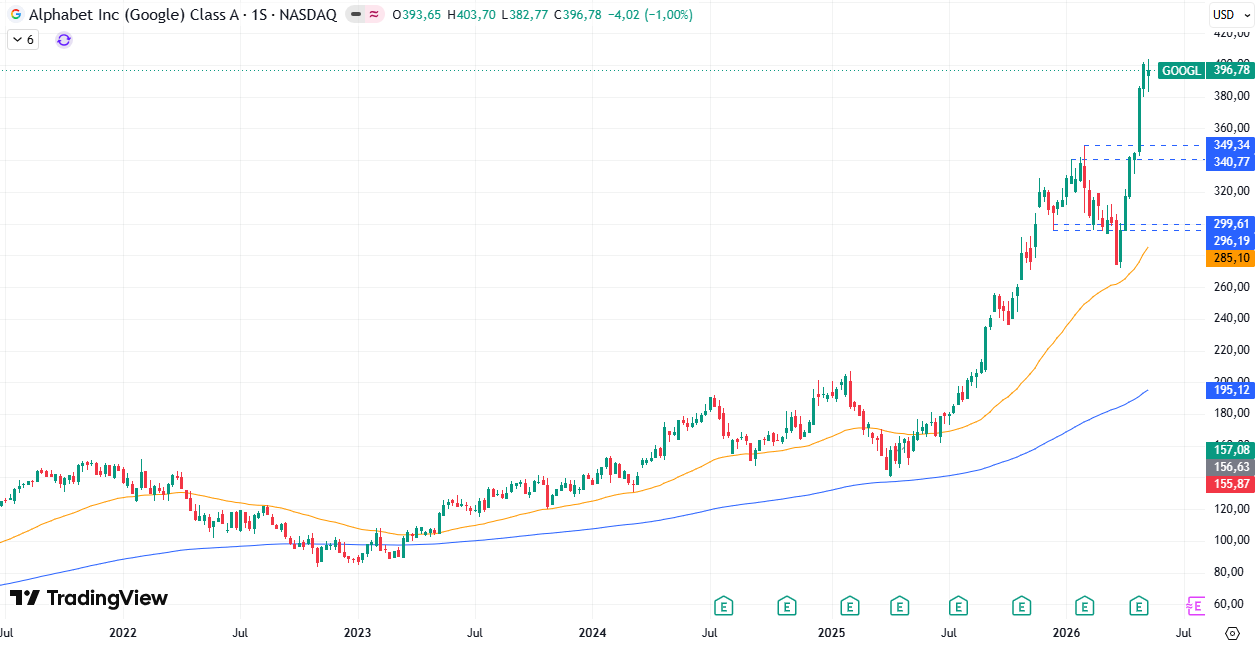The height and width of the screenshot is (645, 1257).
Task: Click the 2026 label on time axis
Action: pyautogui.click(x=1067, y=633)
